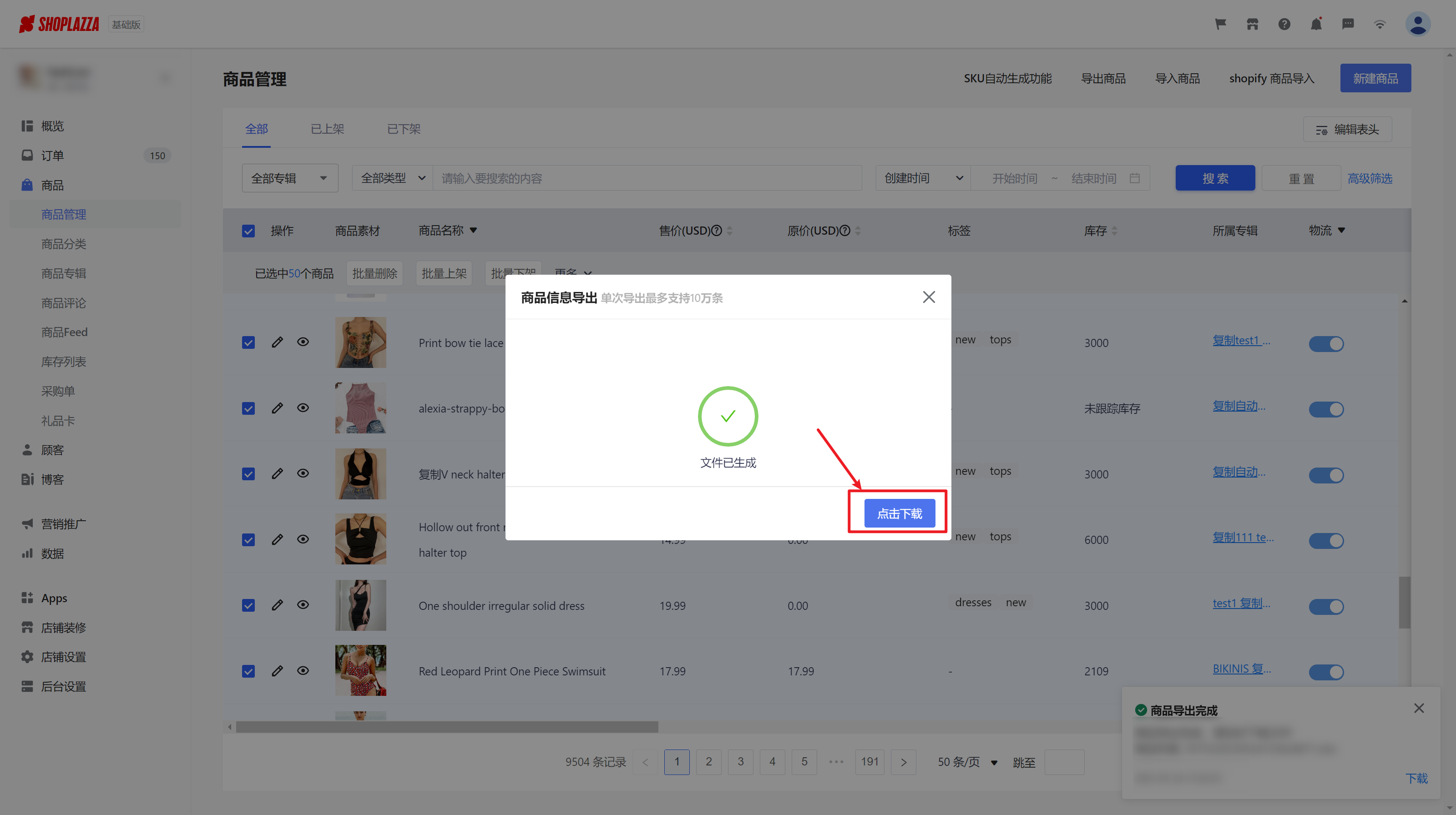The image size is (1456, 815).
Task: Open the all types search dropdown
Action: pyautogui.click(x=392, y=178)
